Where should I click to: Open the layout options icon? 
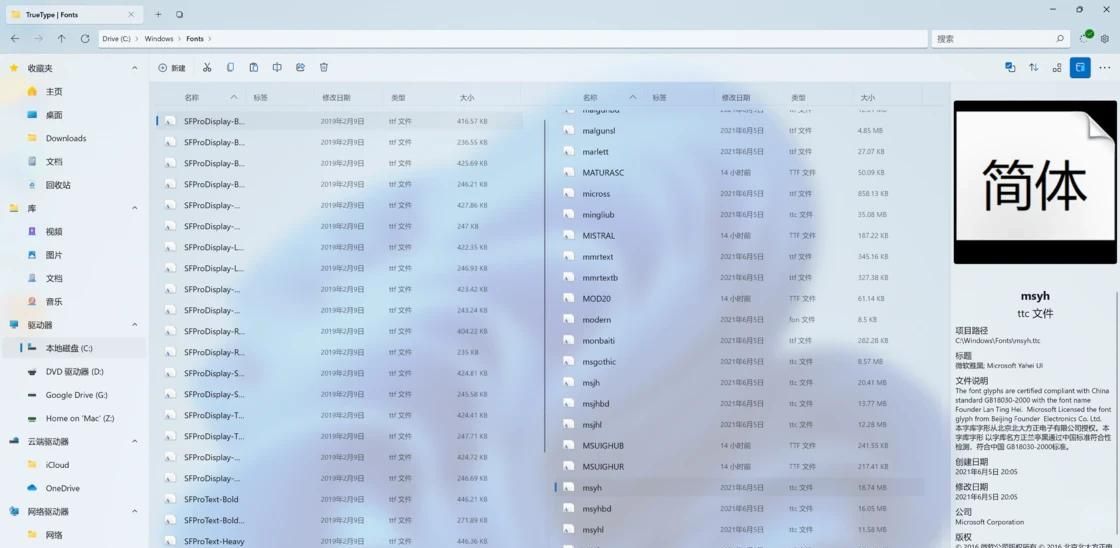pyautogui.click(x=1056, y=67)
